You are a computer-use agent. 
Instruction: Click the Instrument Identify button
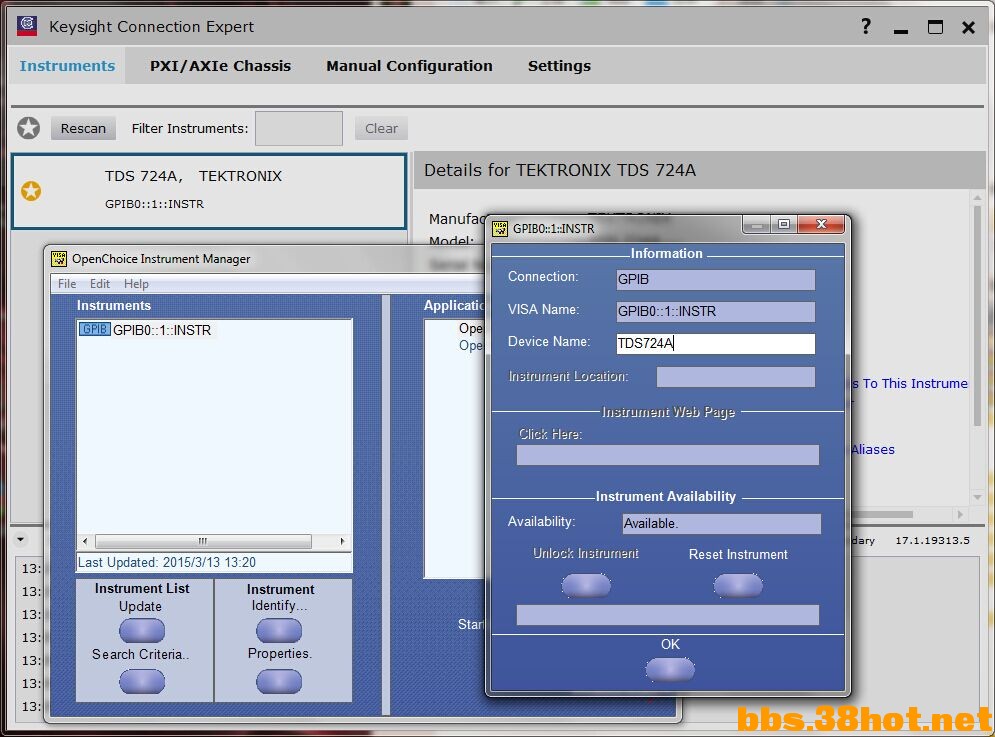click(279, 630)
